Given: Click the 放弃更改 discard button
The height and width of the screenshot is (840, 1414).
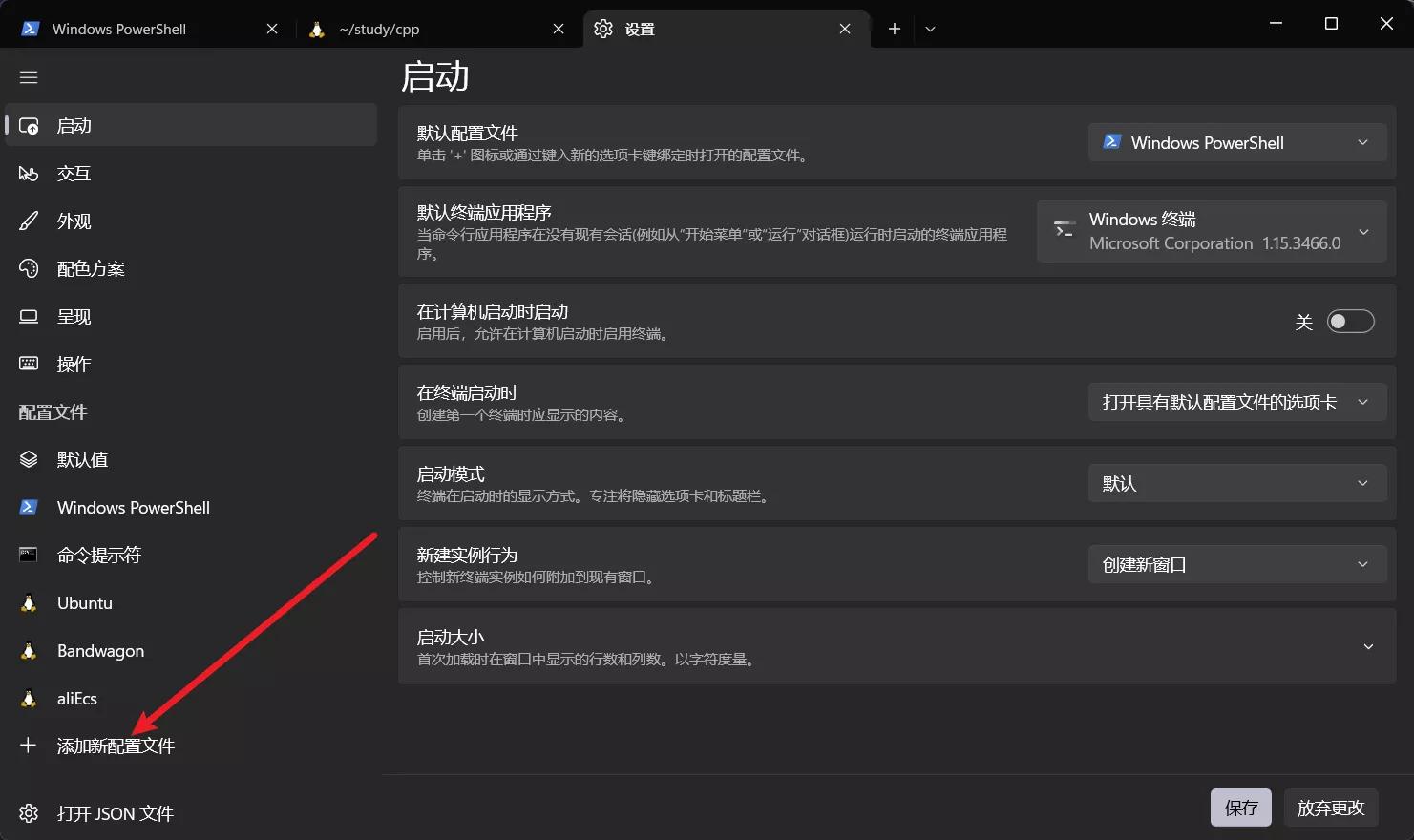Looking at the screenshot, I should coord(1331,808).
